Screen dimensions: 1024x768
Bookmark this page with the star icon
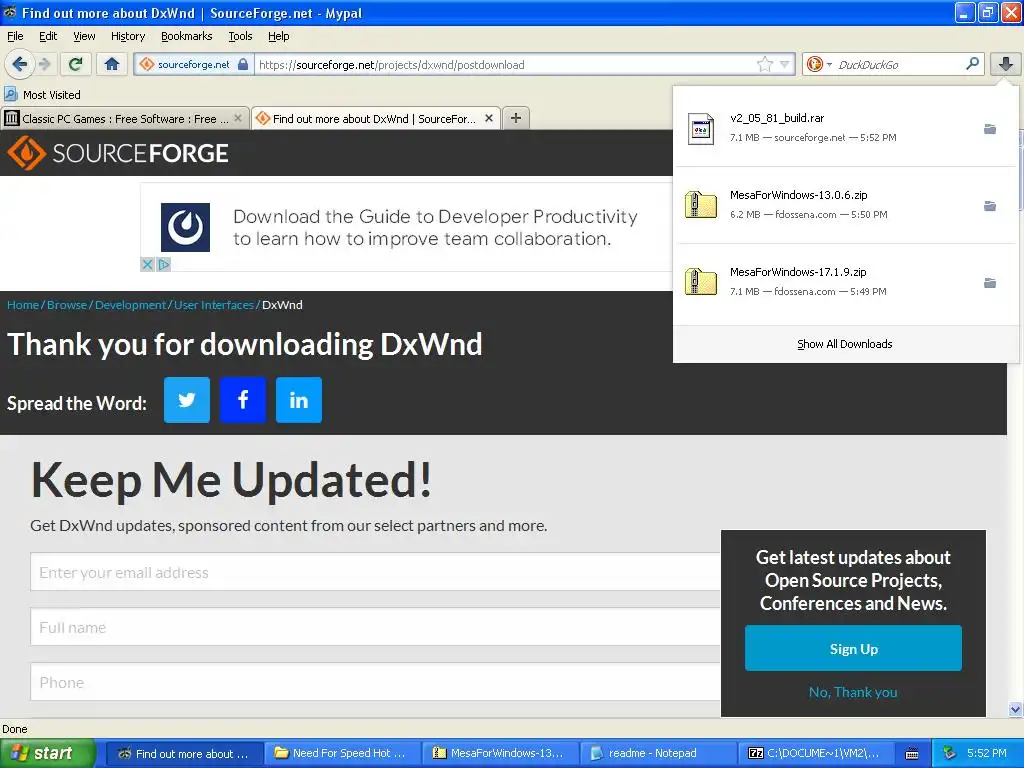coord(764,65)
